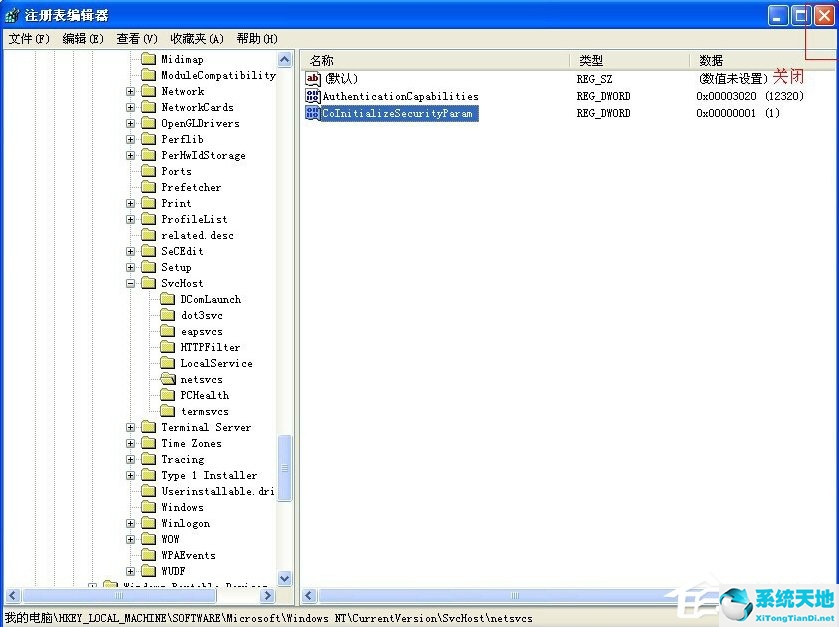
Task: Sort by the 类型 column header
Action: 629,60
